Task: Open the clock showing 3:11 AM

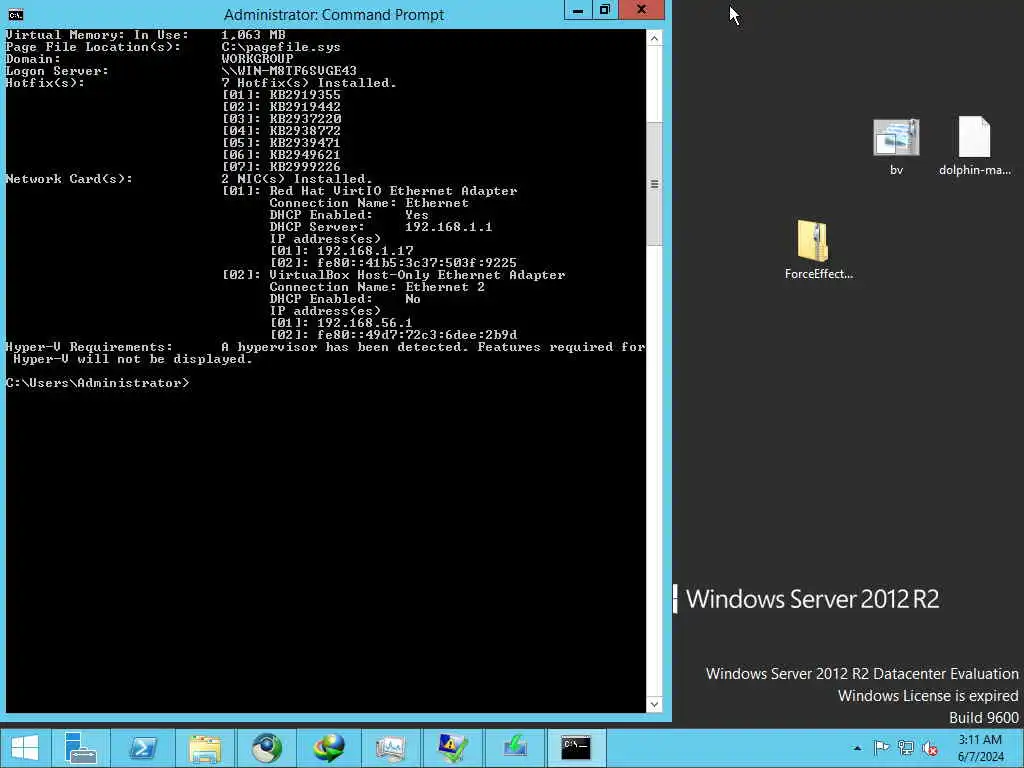Action: [x=980, y=748]
